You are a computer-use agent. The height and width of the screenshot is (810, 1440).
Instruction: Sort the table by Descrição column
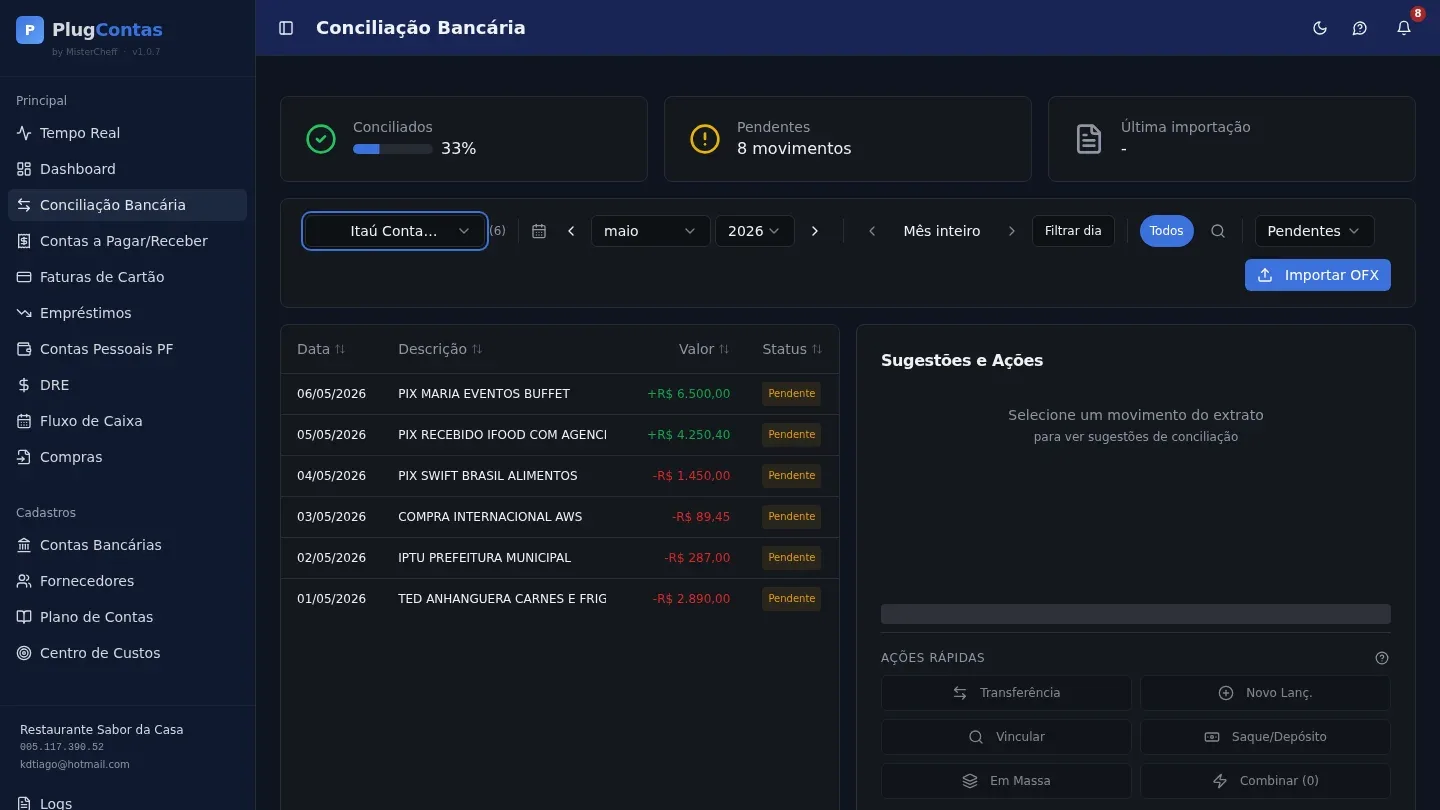(440, 349)
